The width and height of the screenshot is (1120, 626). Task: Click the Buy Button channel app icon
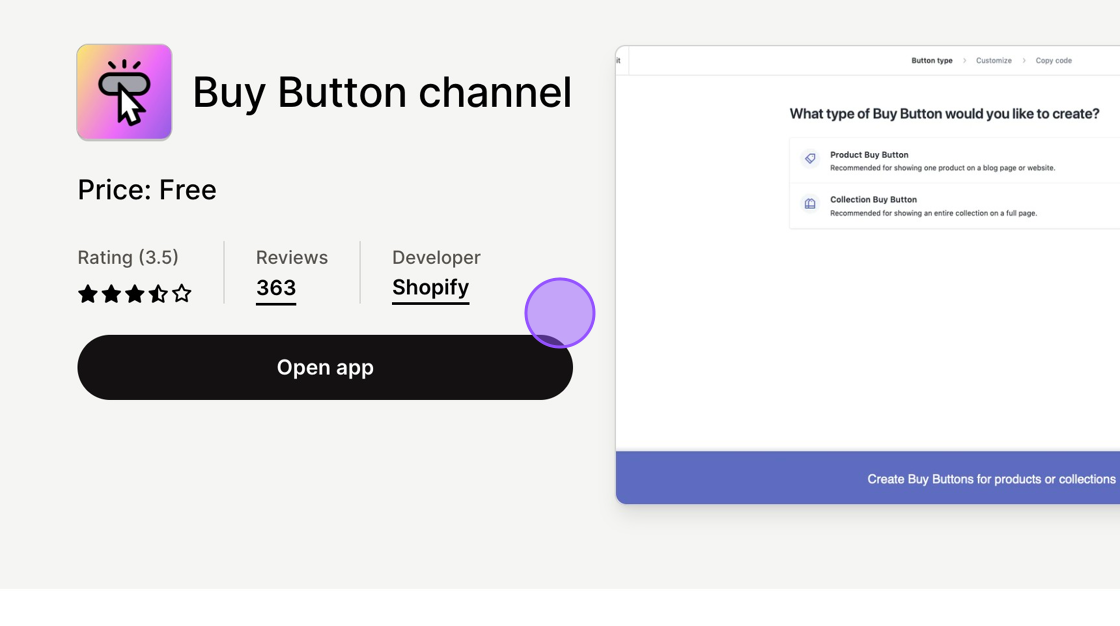tap(124, 92)
